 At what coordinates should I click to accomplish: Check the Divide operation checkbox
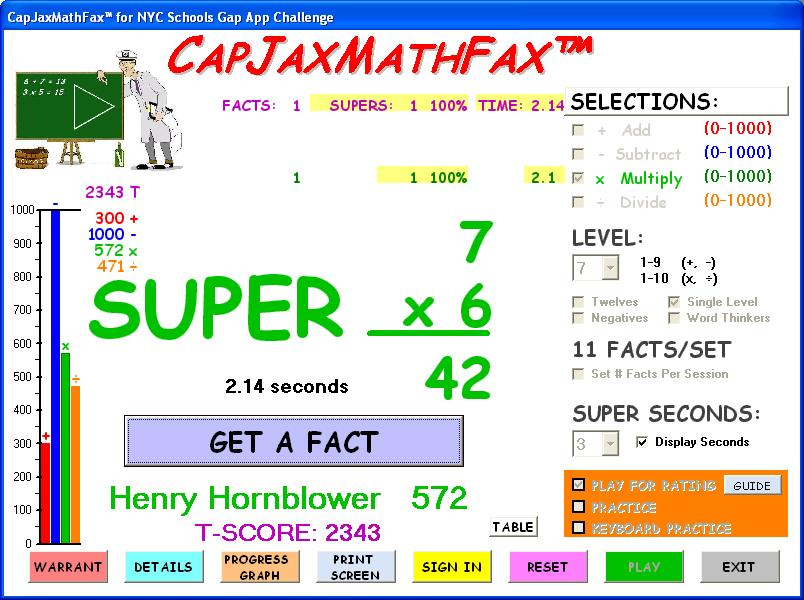578,202
